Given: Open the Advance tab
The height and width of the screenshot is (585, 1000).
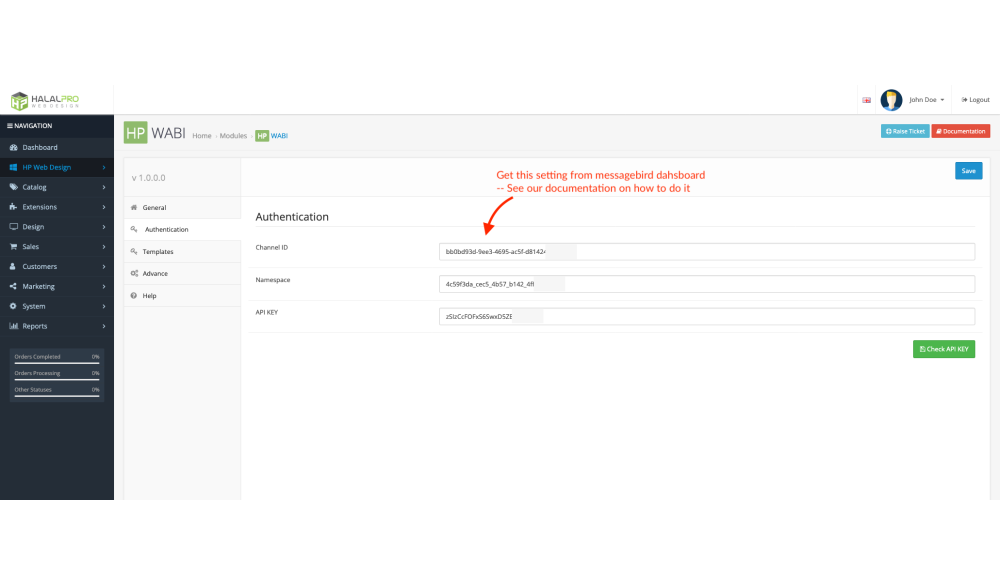Looking at the screenshot, I should [x=155, y=274].
